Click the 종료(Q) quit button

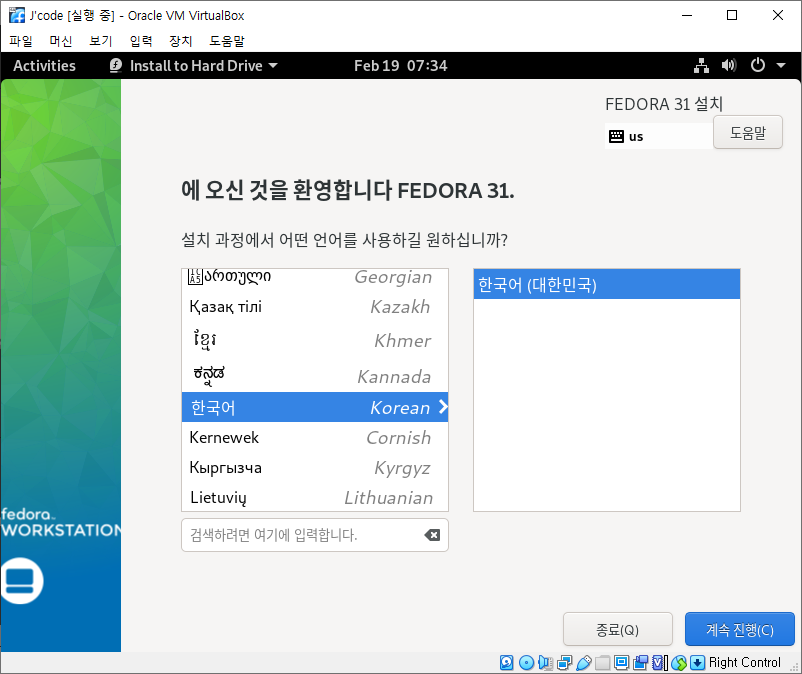click(617, 629)
